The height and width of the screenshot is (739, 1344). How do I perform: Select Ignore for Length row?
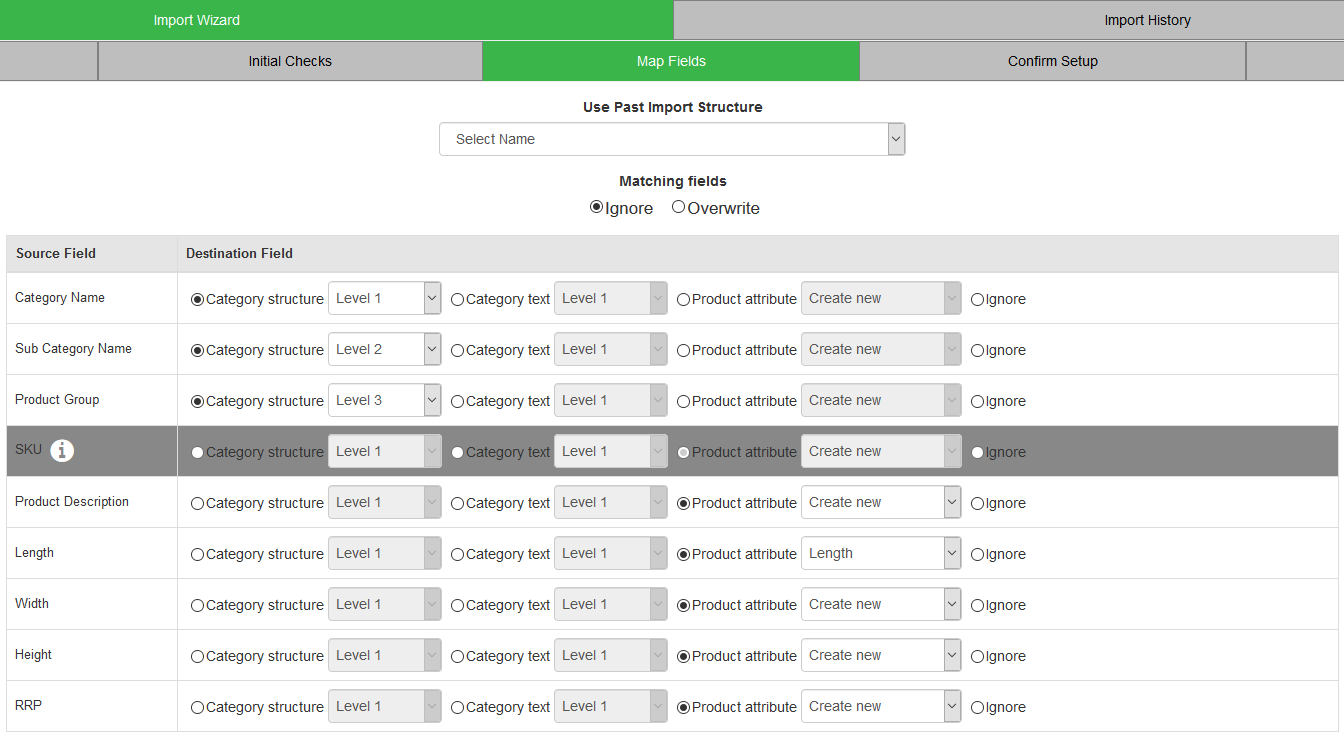coord(978,554)
